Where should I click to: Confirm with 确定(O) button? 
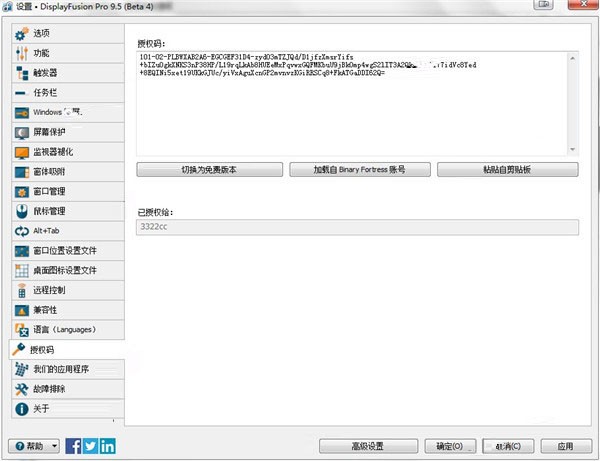point(450,446)
